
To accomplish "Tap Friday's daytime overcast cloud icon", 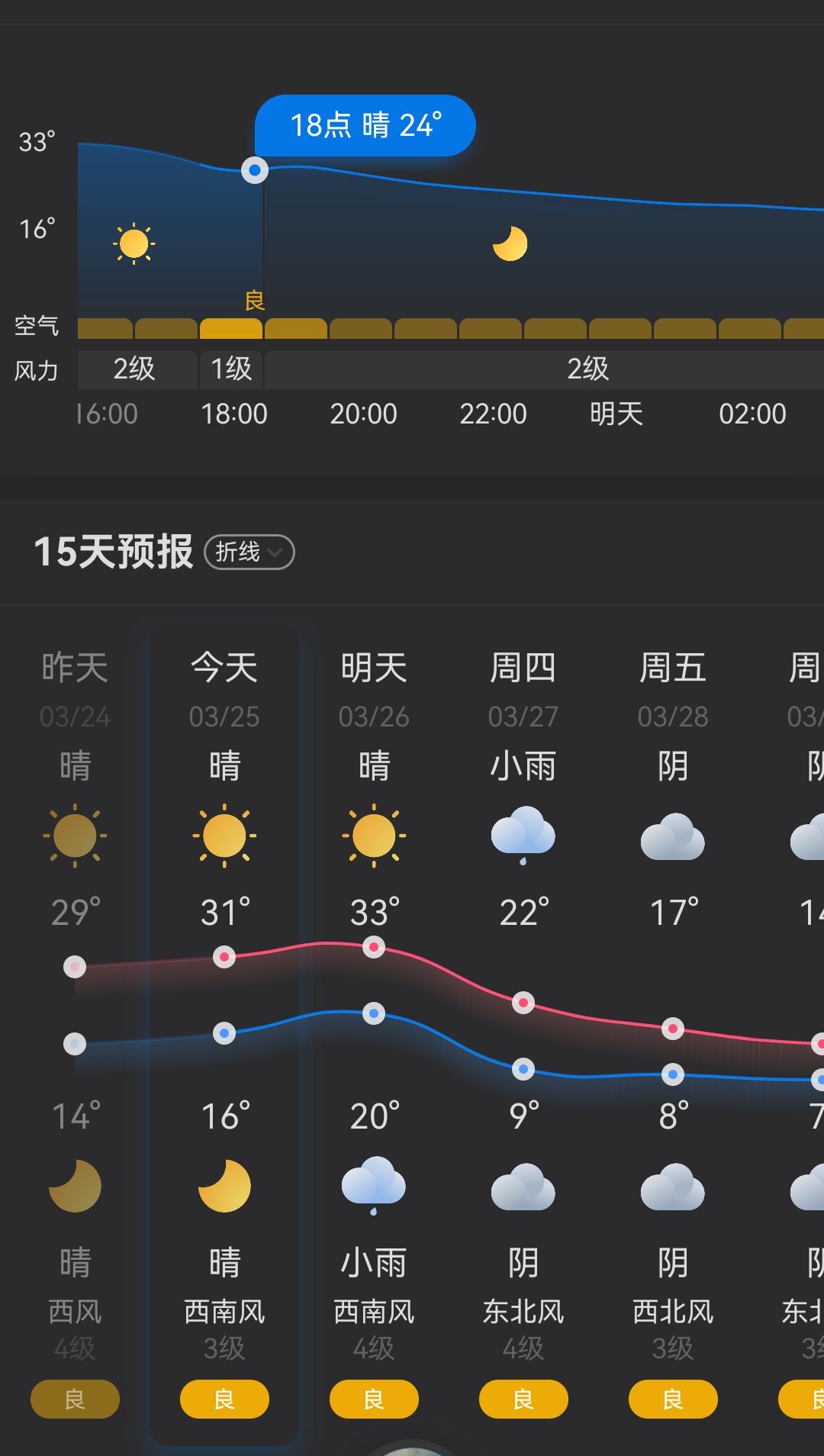I will coord(673,836).
